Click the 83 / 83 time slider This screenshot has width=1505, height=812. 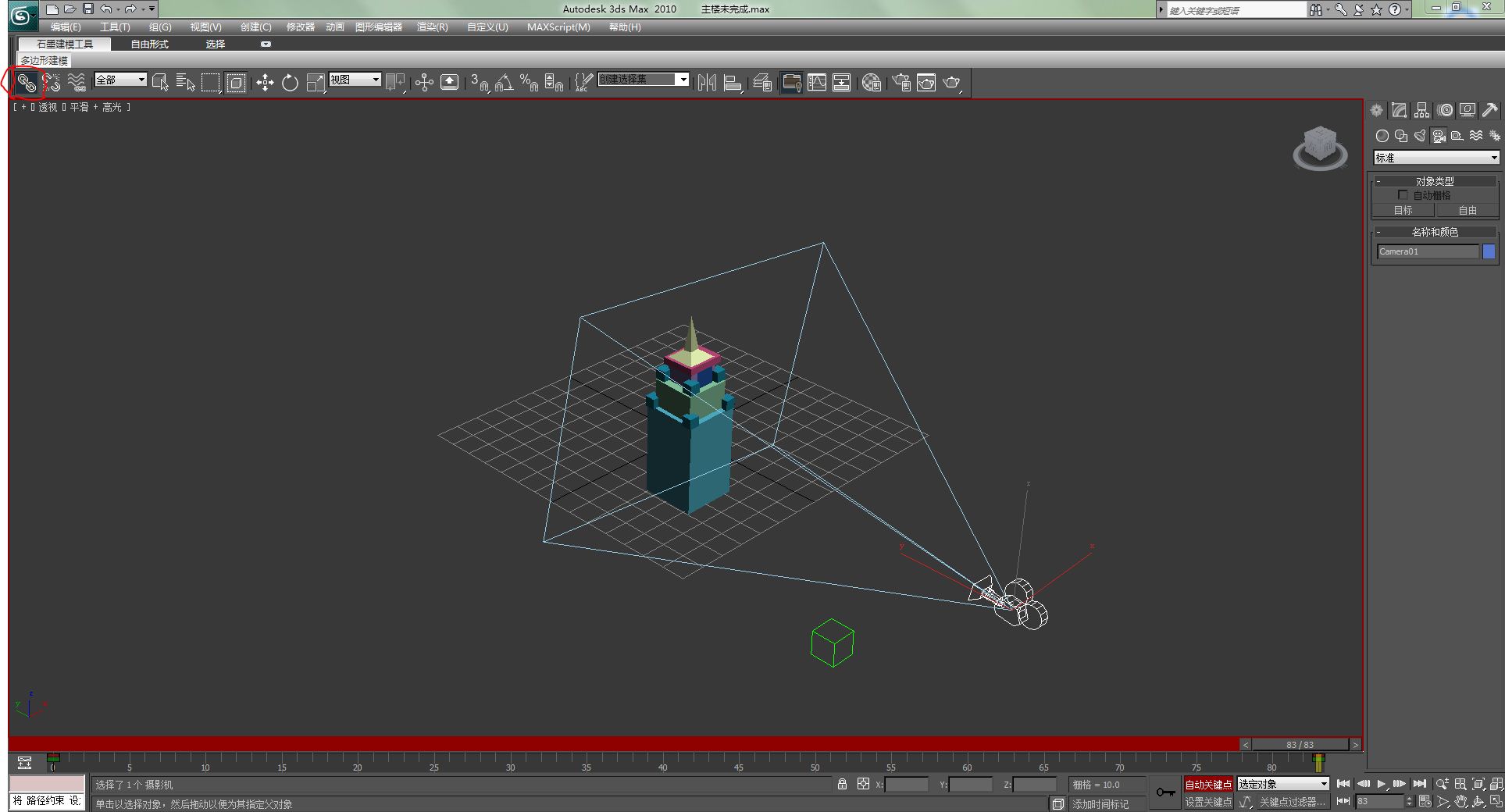click(1300, 745)
